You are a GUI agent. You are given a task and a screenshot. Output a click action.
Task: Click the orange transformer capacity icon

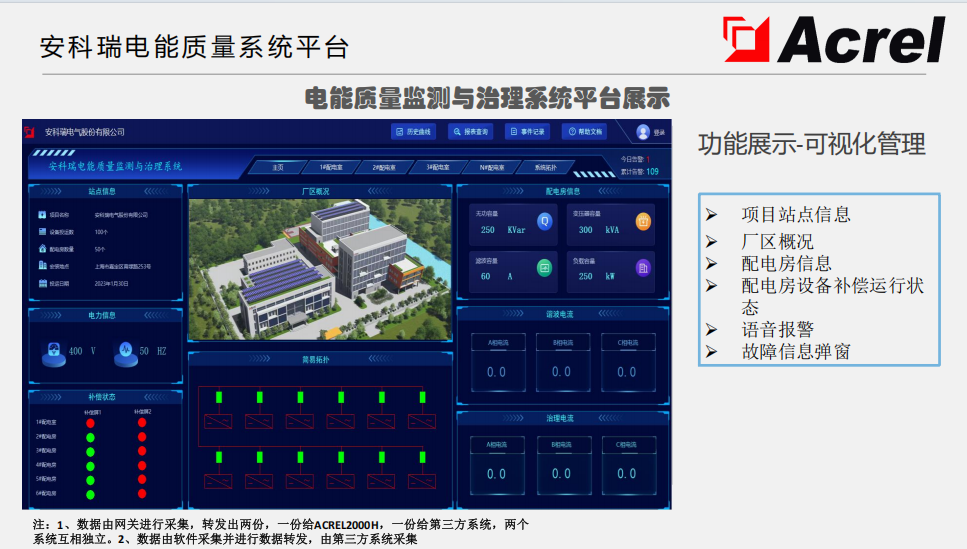643,221
